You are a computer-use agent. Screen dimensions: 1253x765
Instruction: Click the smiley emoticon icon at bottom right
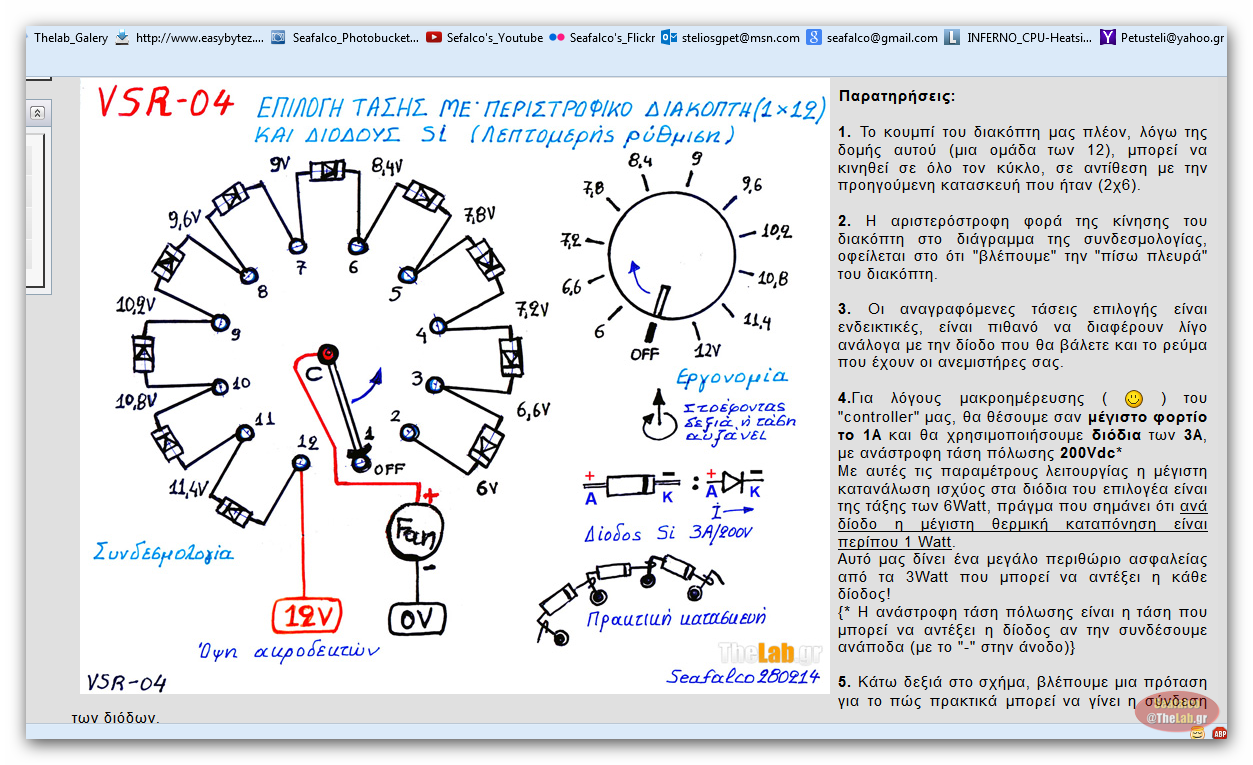tap(1197, 733)
